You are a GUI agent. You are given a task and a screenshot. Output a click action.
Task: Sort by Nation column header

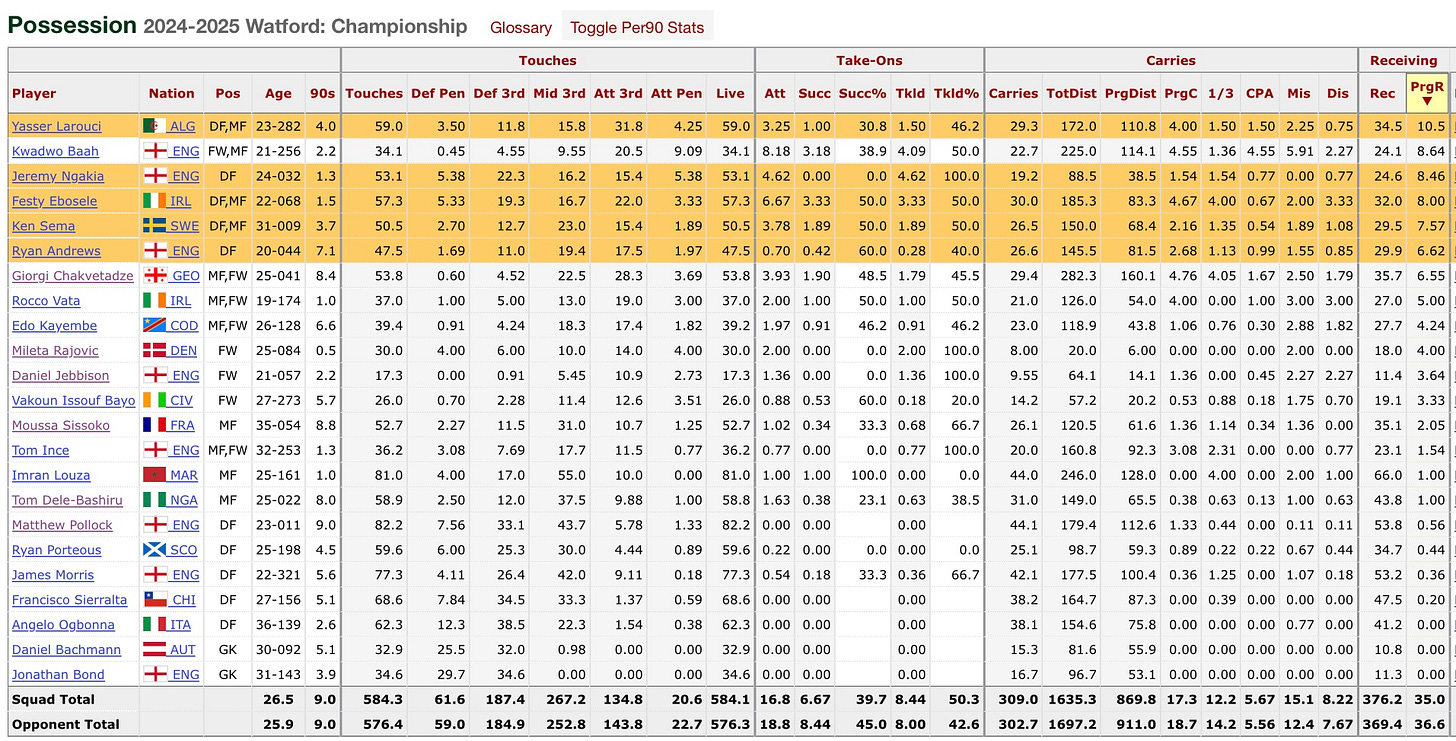pyautogui.click(x=171, y=93)
